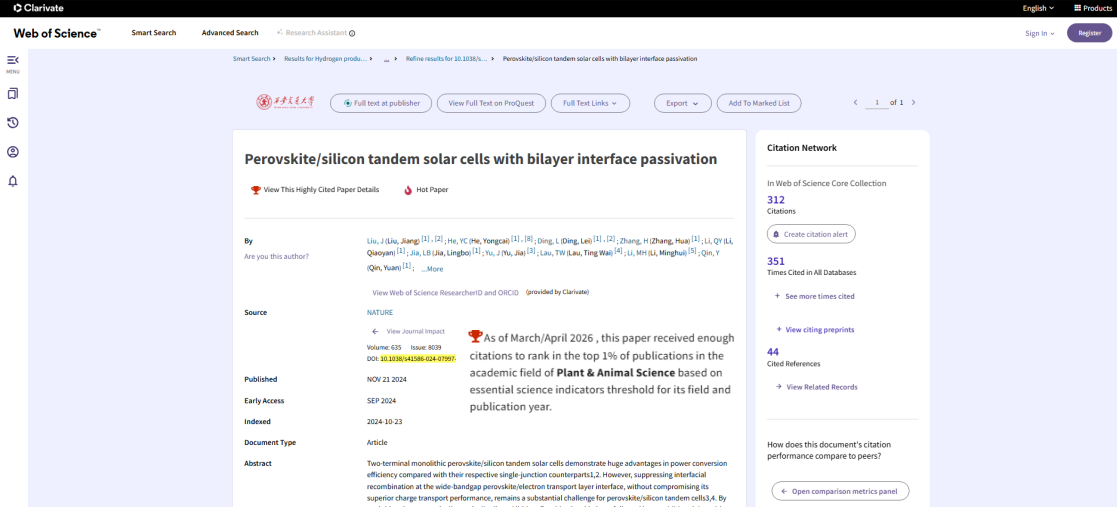
Task: Switch to Advanced Search tab
Action: 229,33
